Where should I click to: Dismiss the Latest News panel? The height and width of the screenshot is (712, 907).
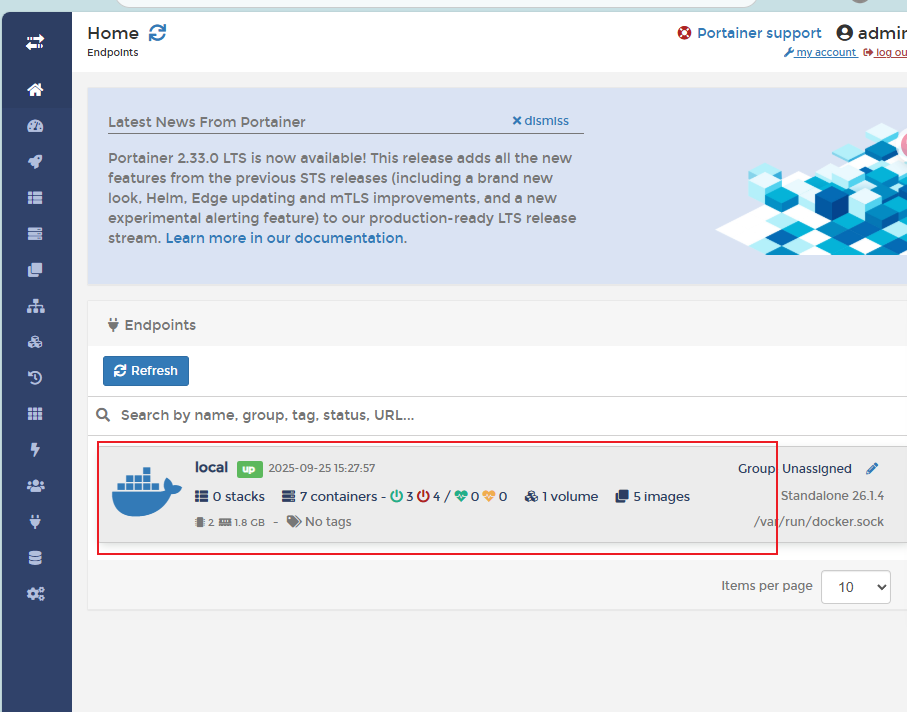coord(540,121)
